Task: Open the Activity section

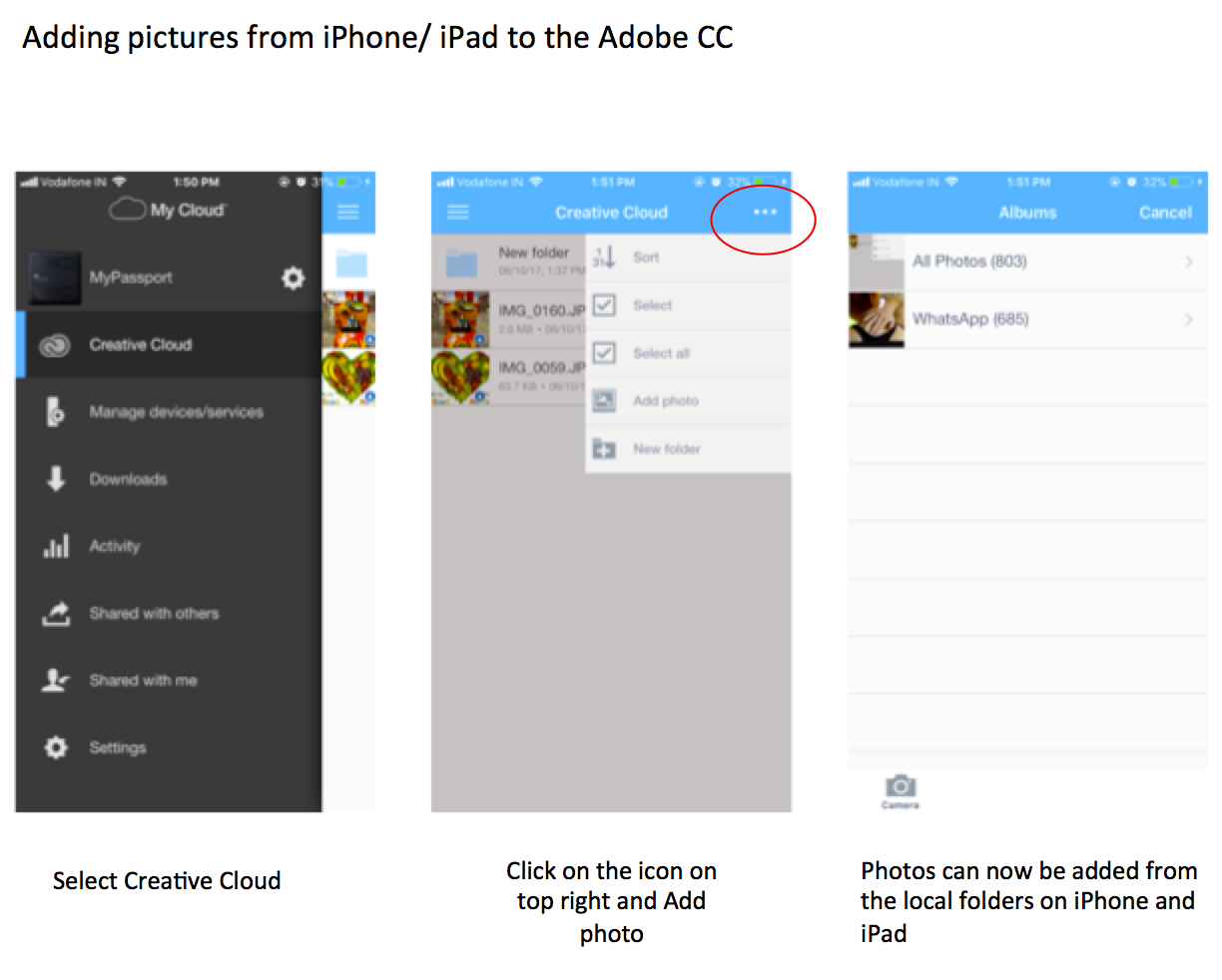Action: tap(169, 546)
